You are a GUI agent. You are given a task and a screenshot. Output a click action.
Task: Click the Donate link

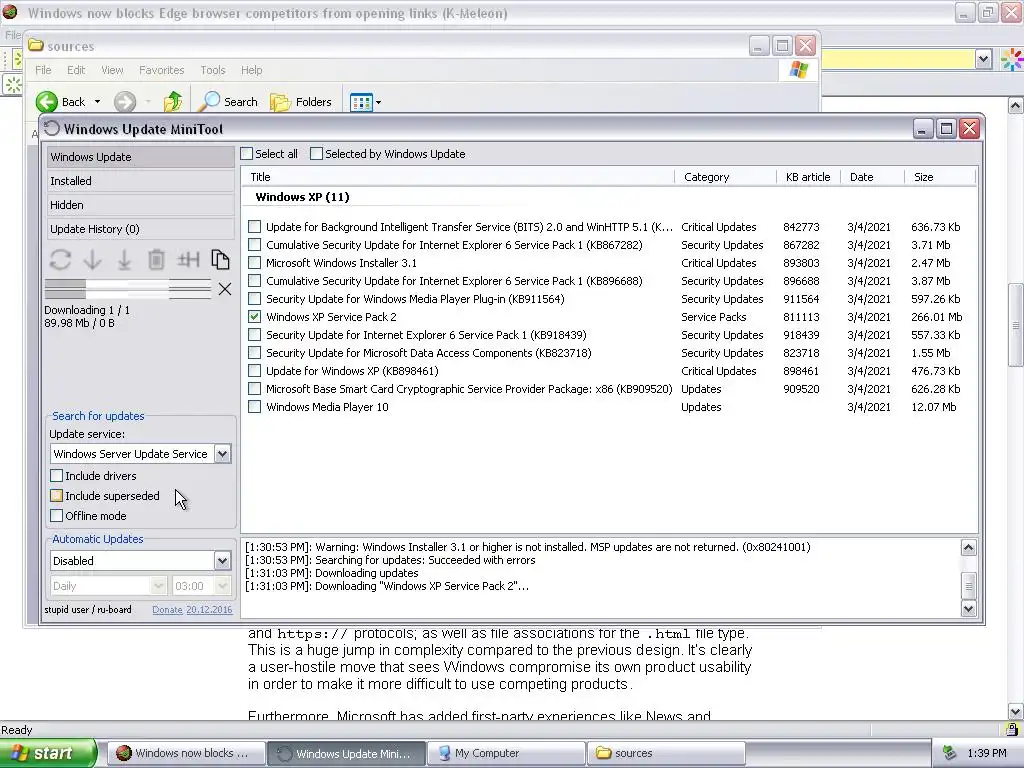point(167,609)
